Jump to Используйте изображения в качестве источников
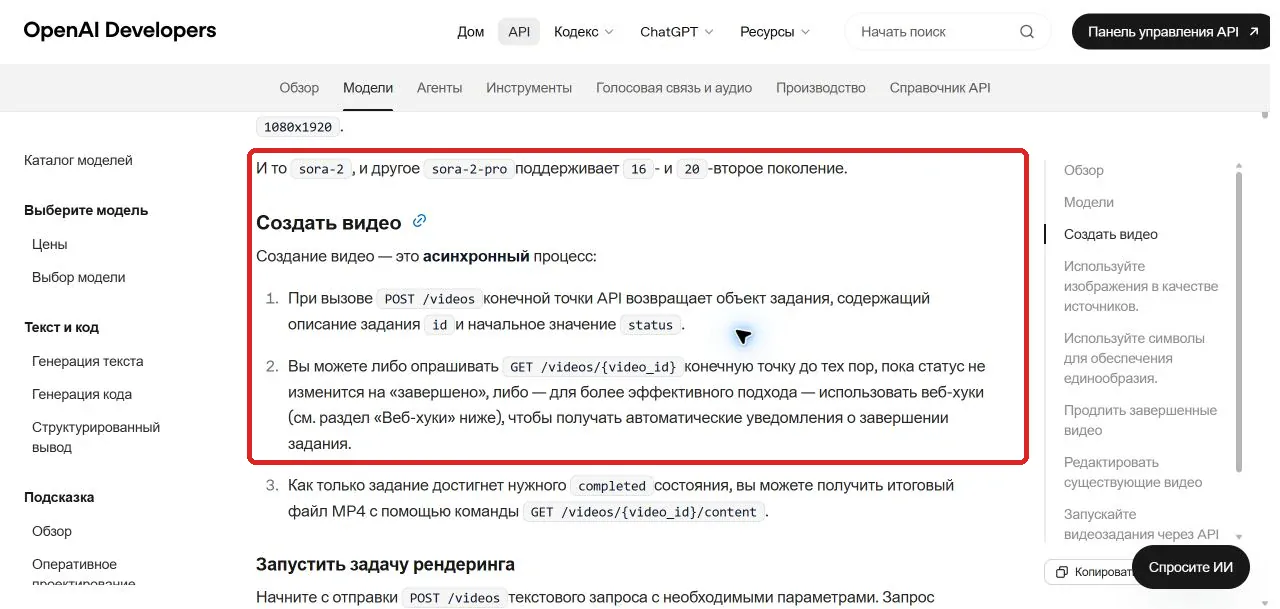Image resolution: width=1280 pixels, height=609 pixels. point(1141,286)
